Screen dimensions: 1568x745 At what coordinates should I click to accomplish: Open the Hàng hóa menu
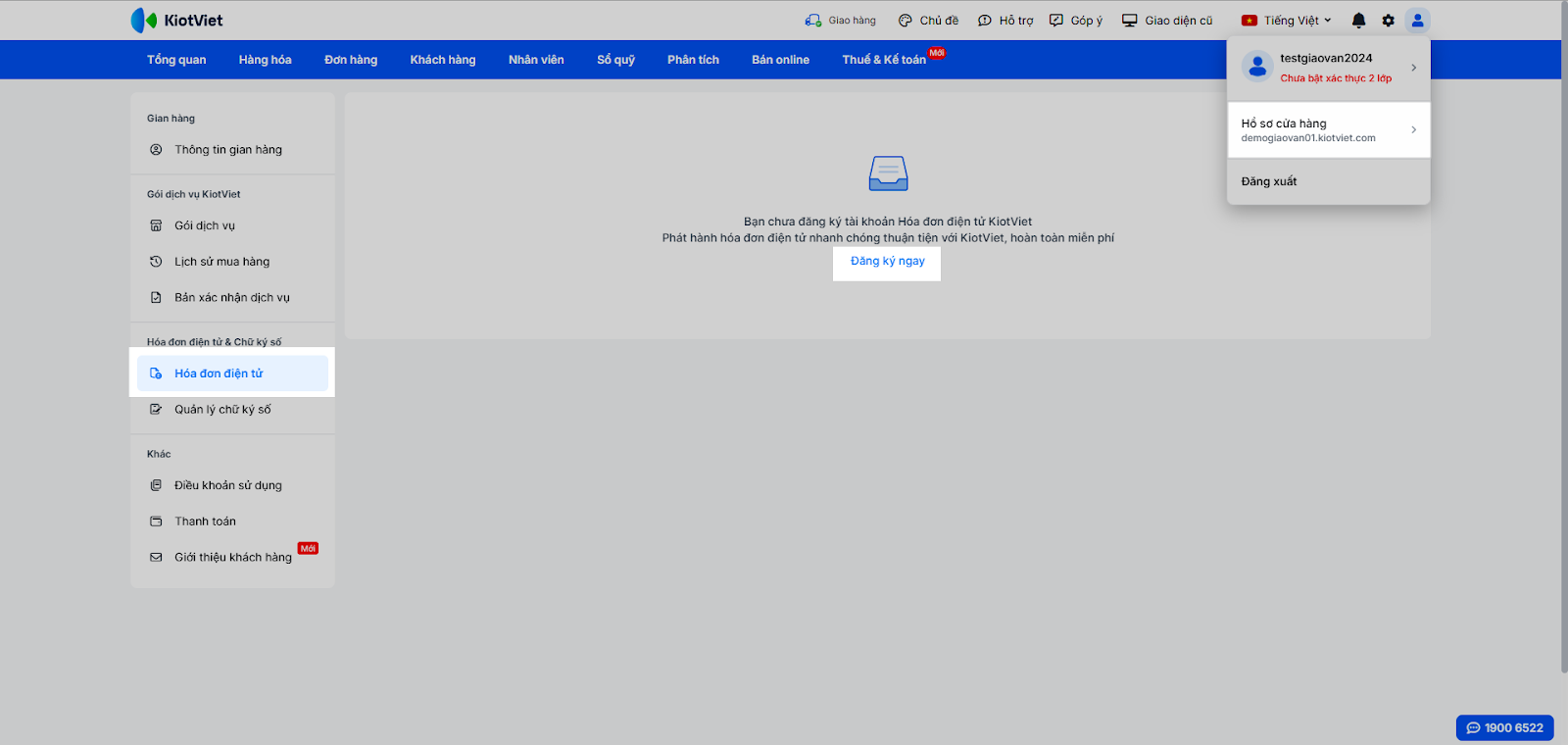pyautogui.click(x=266, y=60)
